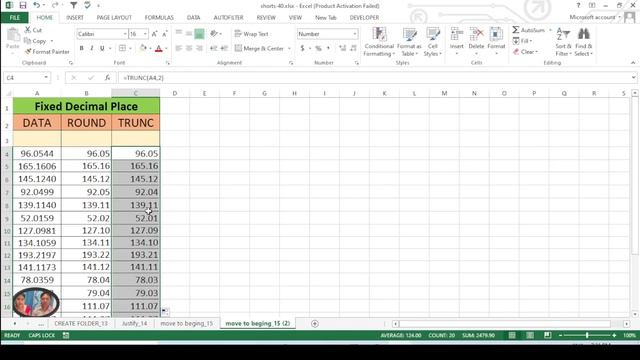Open the Number format dropdown
Viewport: 640px width, 360px height.
tap(355, 34)
